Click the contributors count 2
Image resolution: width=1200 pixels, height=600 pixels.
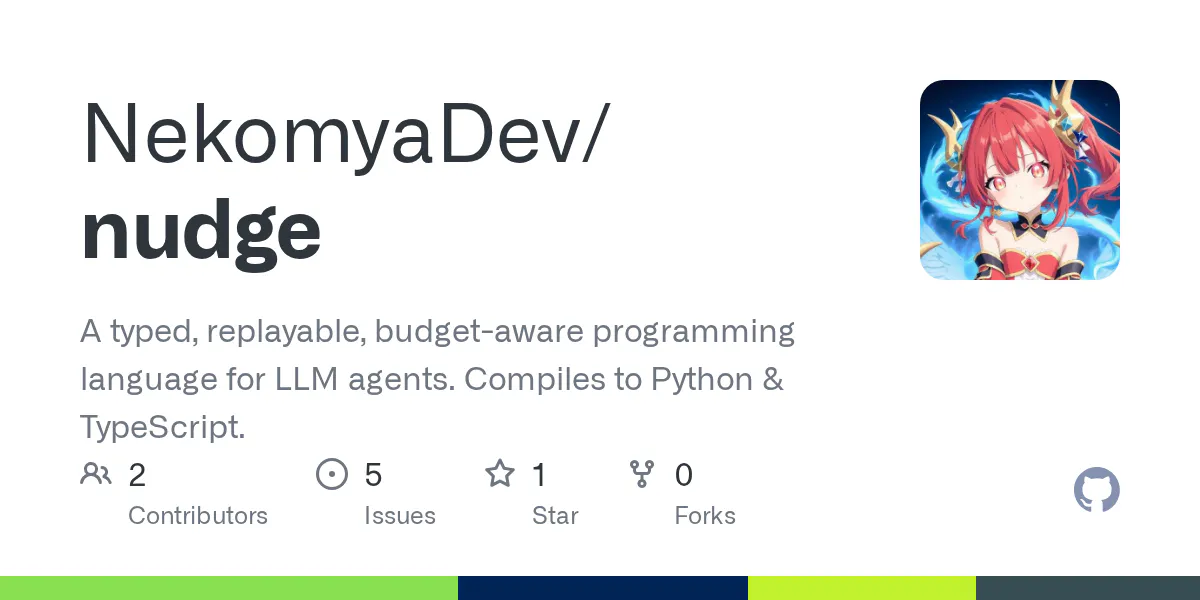pos(137,475)
